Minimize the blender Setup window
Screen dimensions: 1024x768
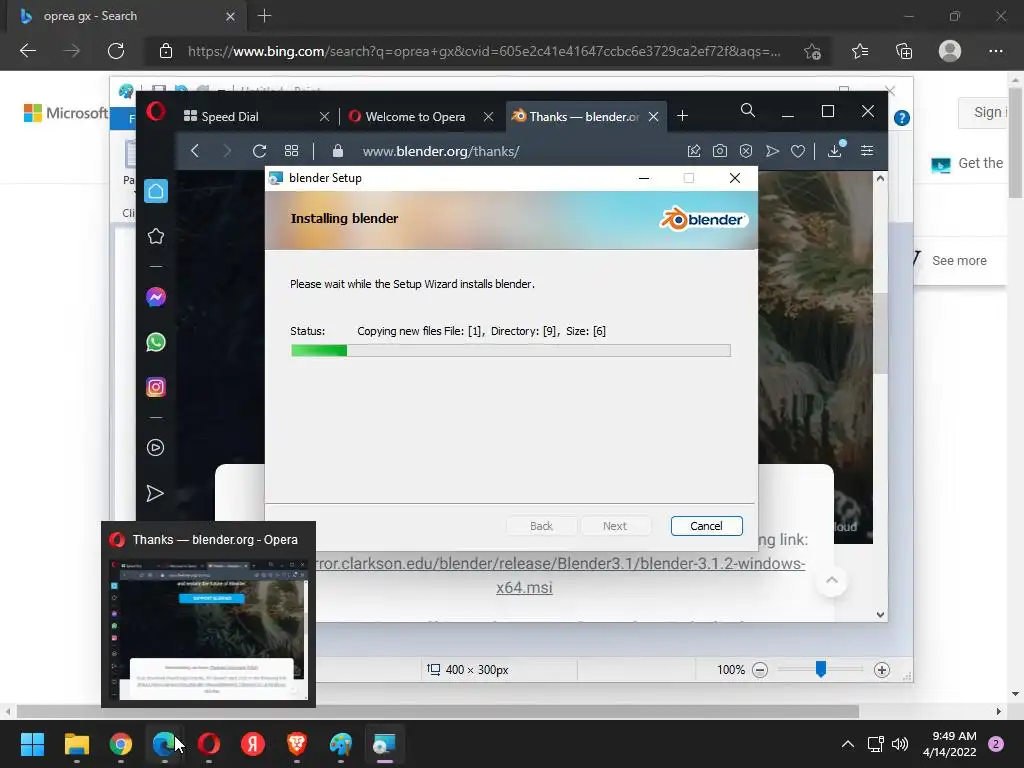(644, 178)
